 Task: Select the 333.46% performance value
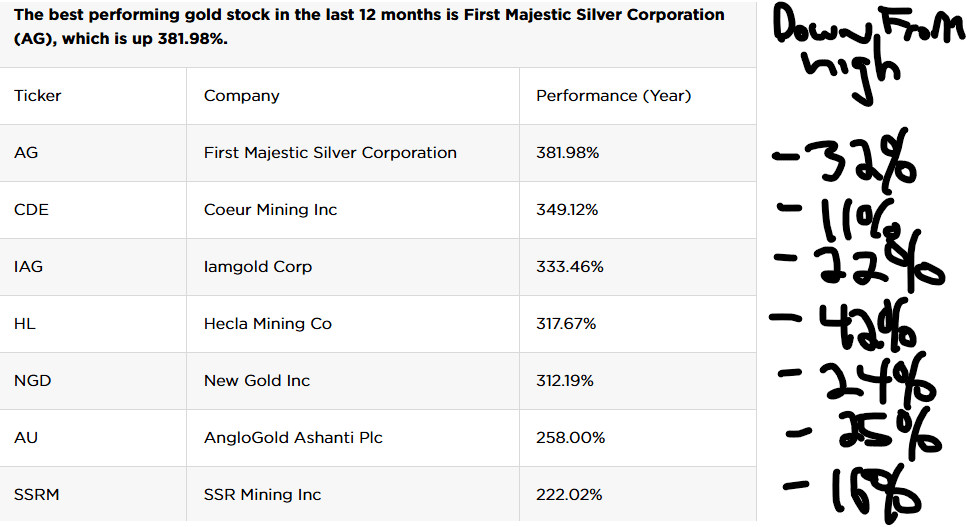[570, 267]
